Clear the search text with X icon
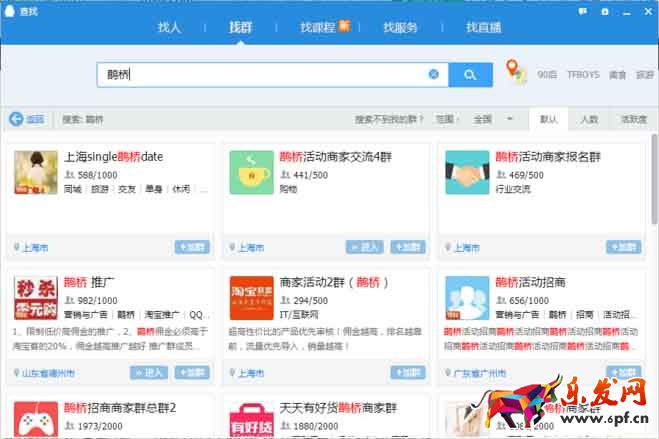 (433, 74)
